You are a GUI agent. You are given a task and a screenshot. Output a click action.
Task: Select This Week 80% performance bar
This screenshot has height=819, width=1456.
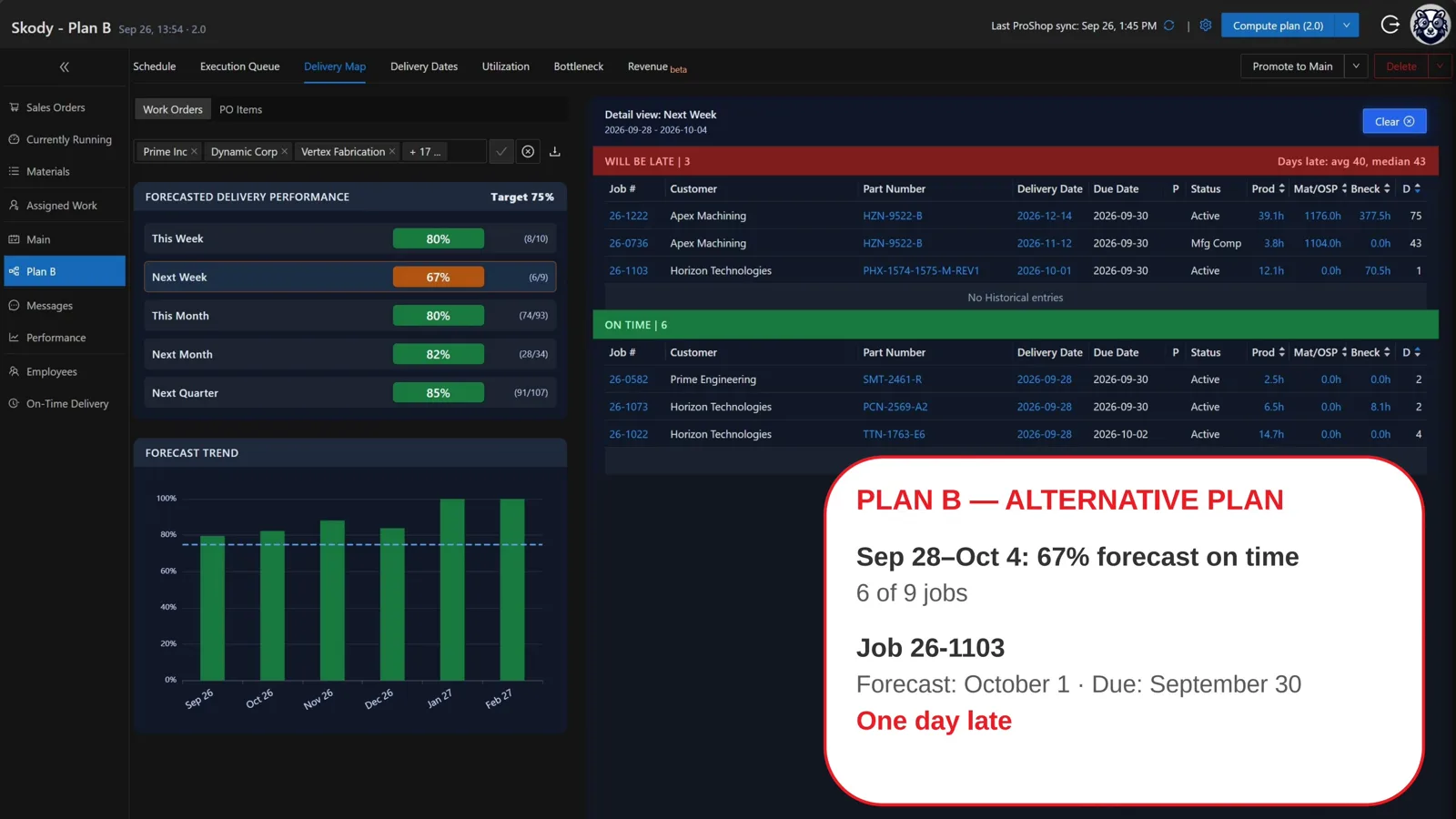point(439,238)
